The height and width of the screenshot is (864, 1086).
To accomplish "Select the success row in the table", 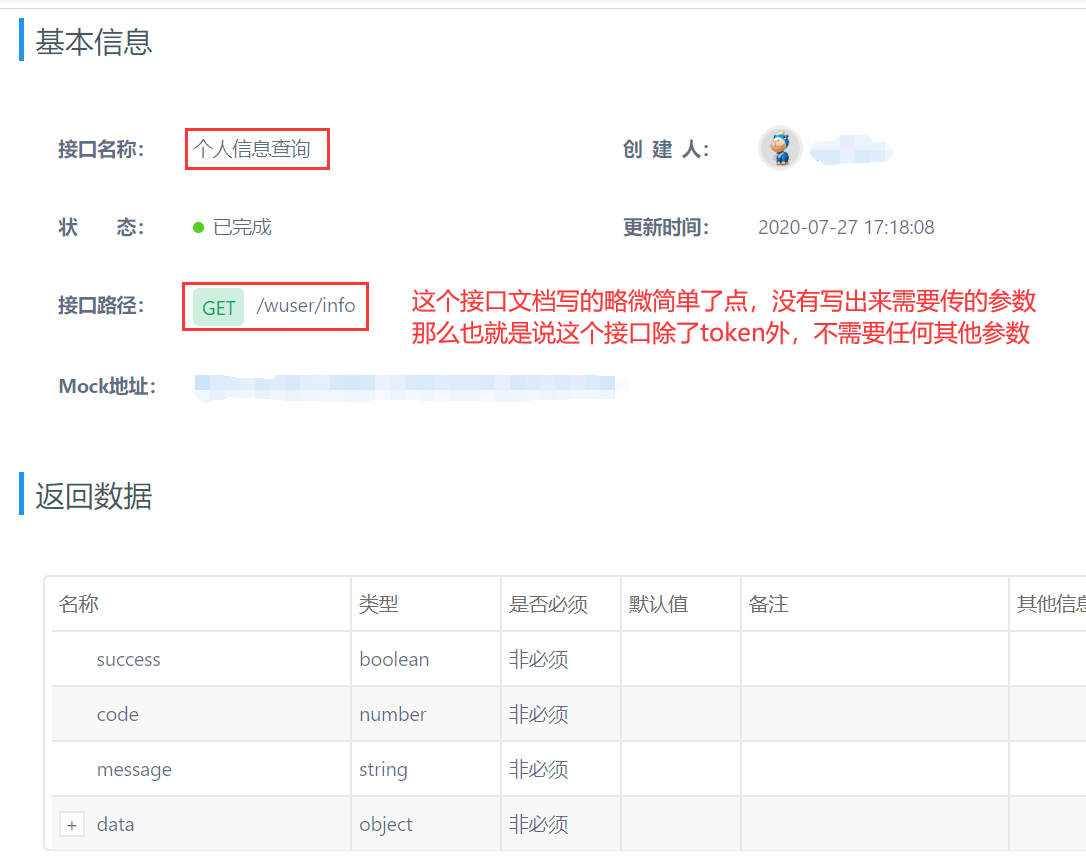I will click(x=128, y=659).
